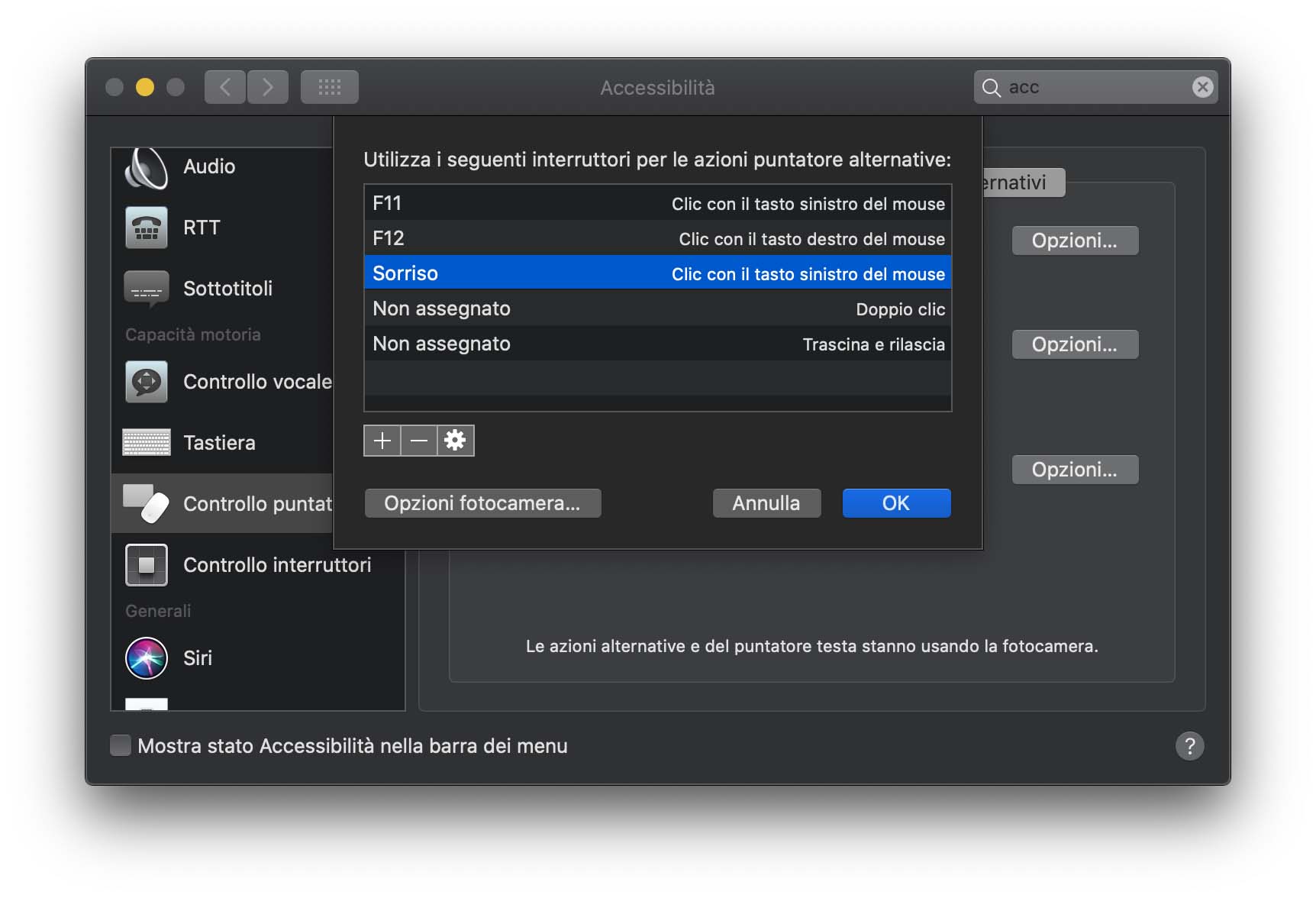The image size is (1316, 898).
Task: Show all preferences grid button
Action: click(x=330, y=87)
